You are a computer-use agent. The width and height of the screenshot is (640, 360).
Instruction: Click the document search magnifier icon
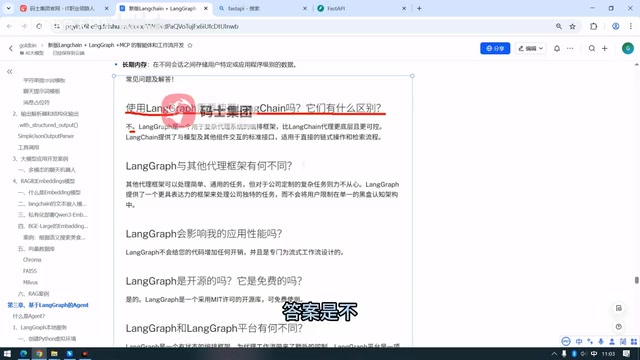pos(591,48)
